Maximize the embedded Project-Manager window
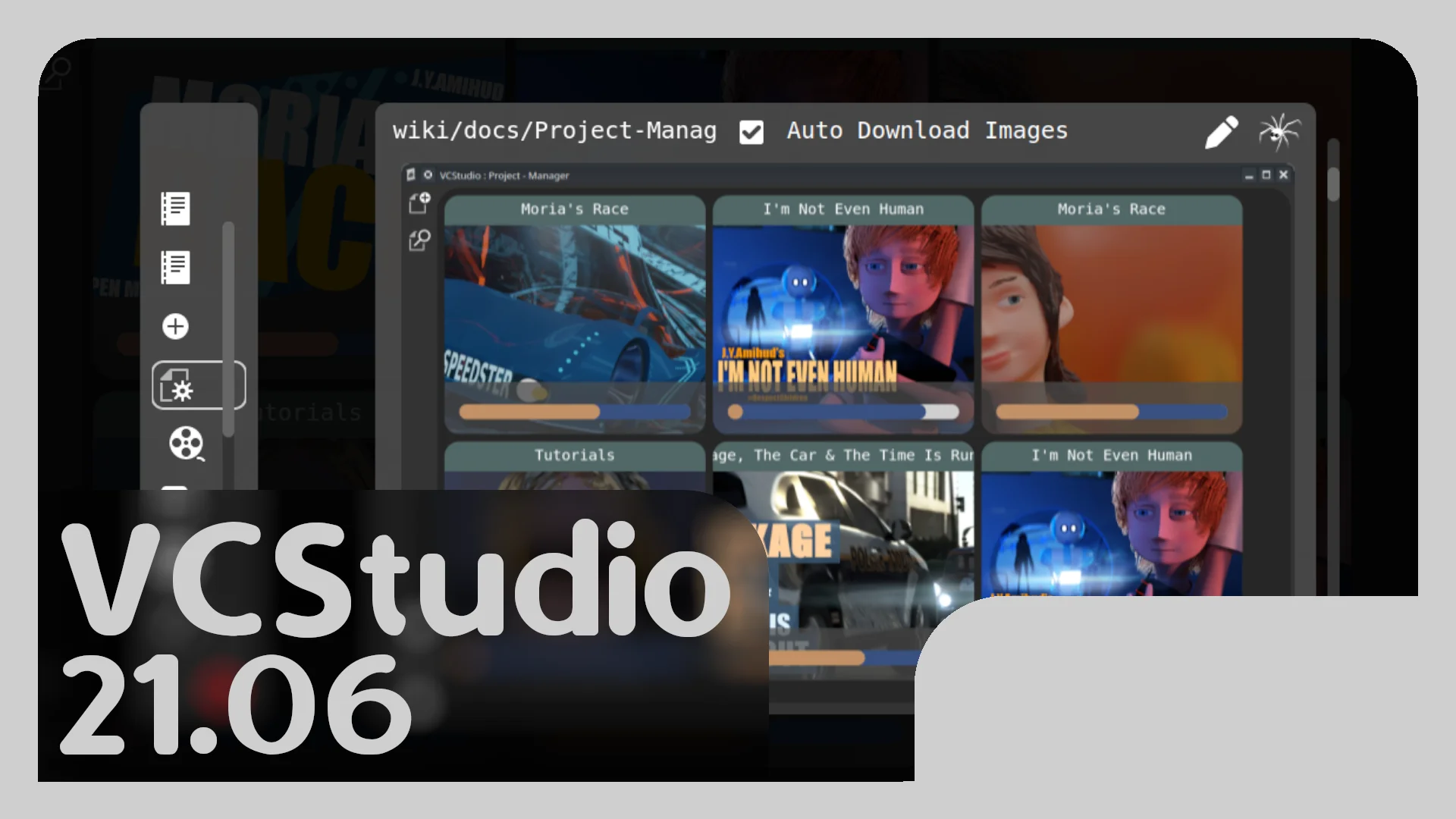The height and width of the screenshot is (819, 1456). [x=1266, y=175]
